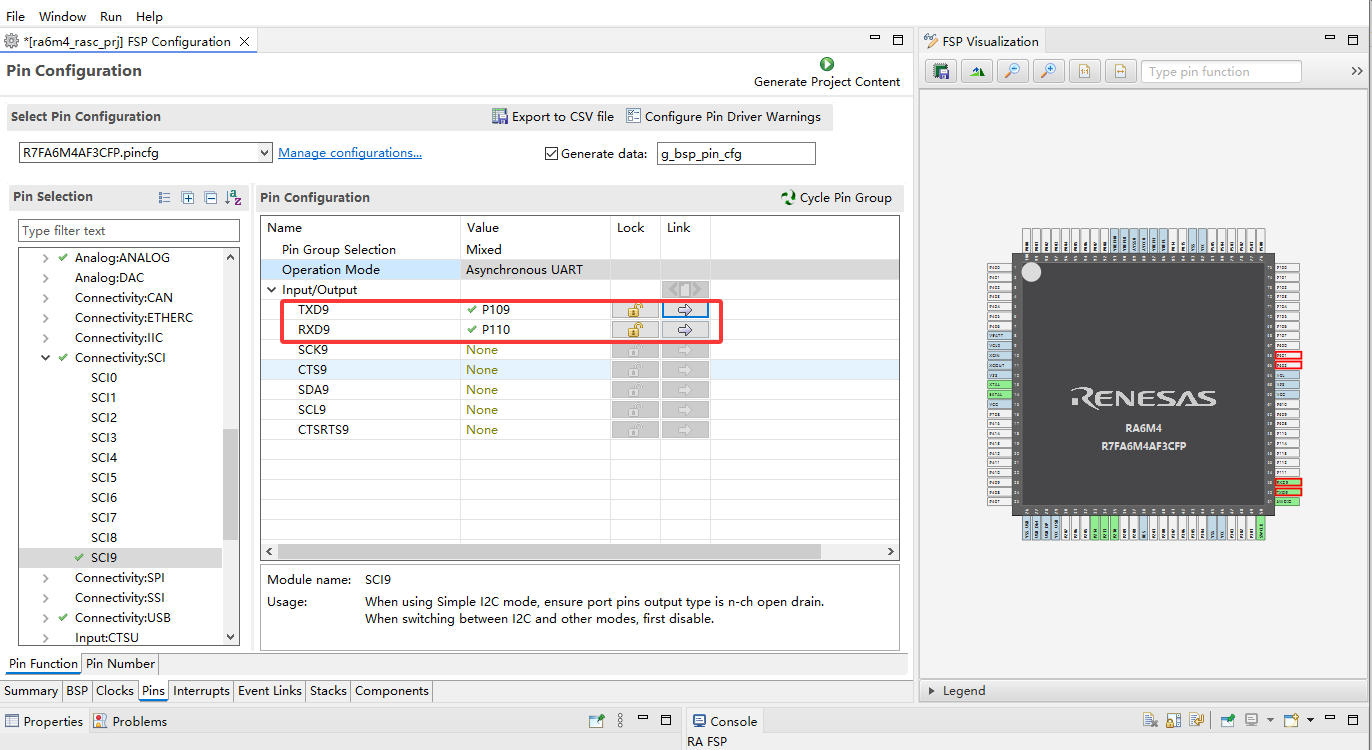Open the R7FA6M4AF3CFP.pincfg configuration dropdown

[145, 153]
